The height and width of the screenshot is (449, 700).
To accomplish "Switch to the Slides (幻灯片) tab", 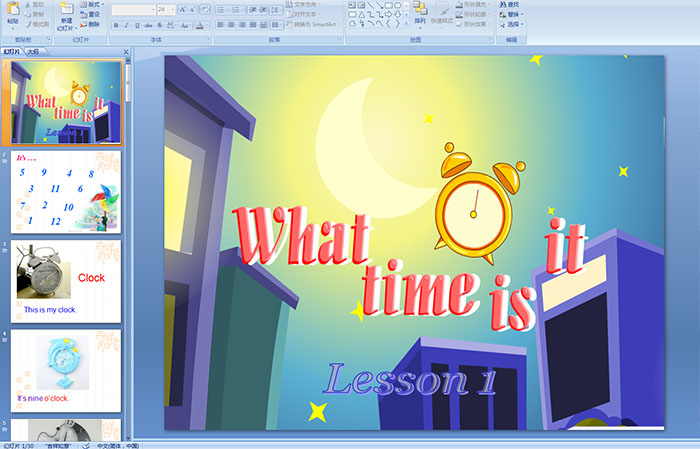I will pyautogui.click(x=12, y=52).
